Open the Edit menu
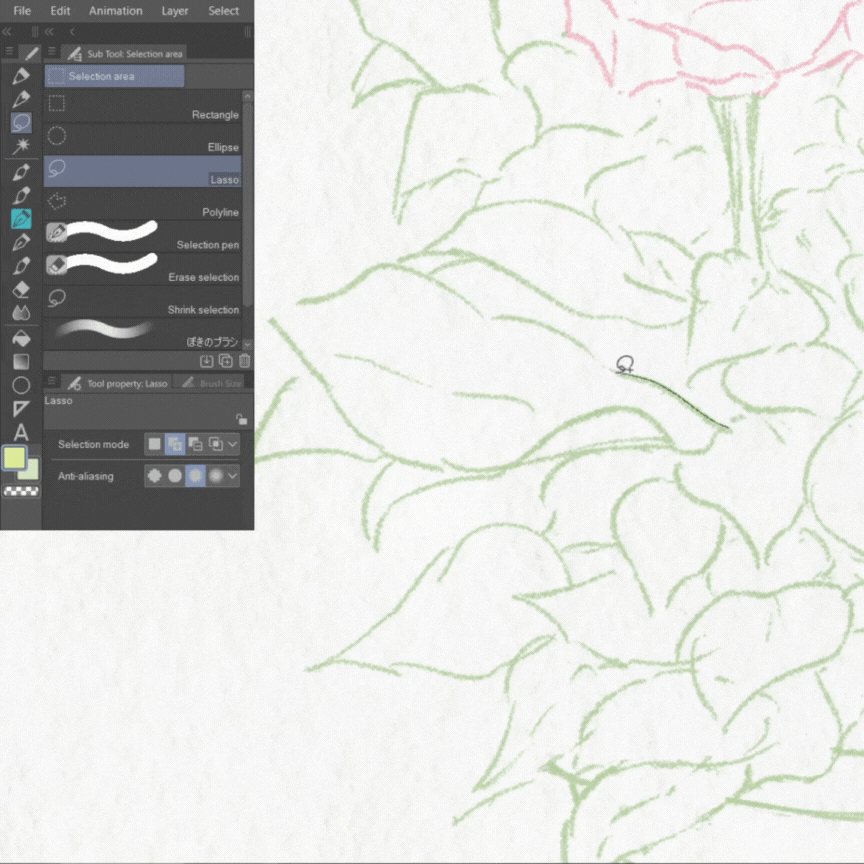The image size is (864, 864). point(60,10)
